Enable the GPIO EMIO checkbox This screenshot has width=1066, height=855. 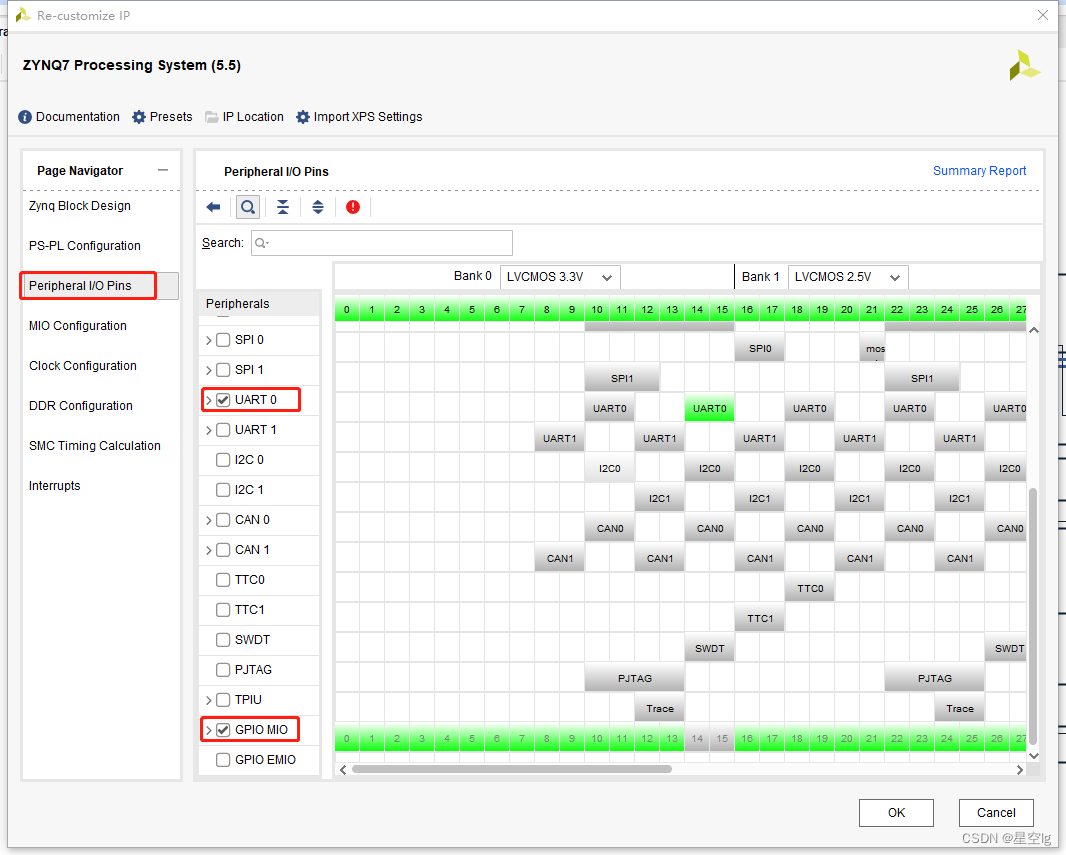tap(223, 760)
